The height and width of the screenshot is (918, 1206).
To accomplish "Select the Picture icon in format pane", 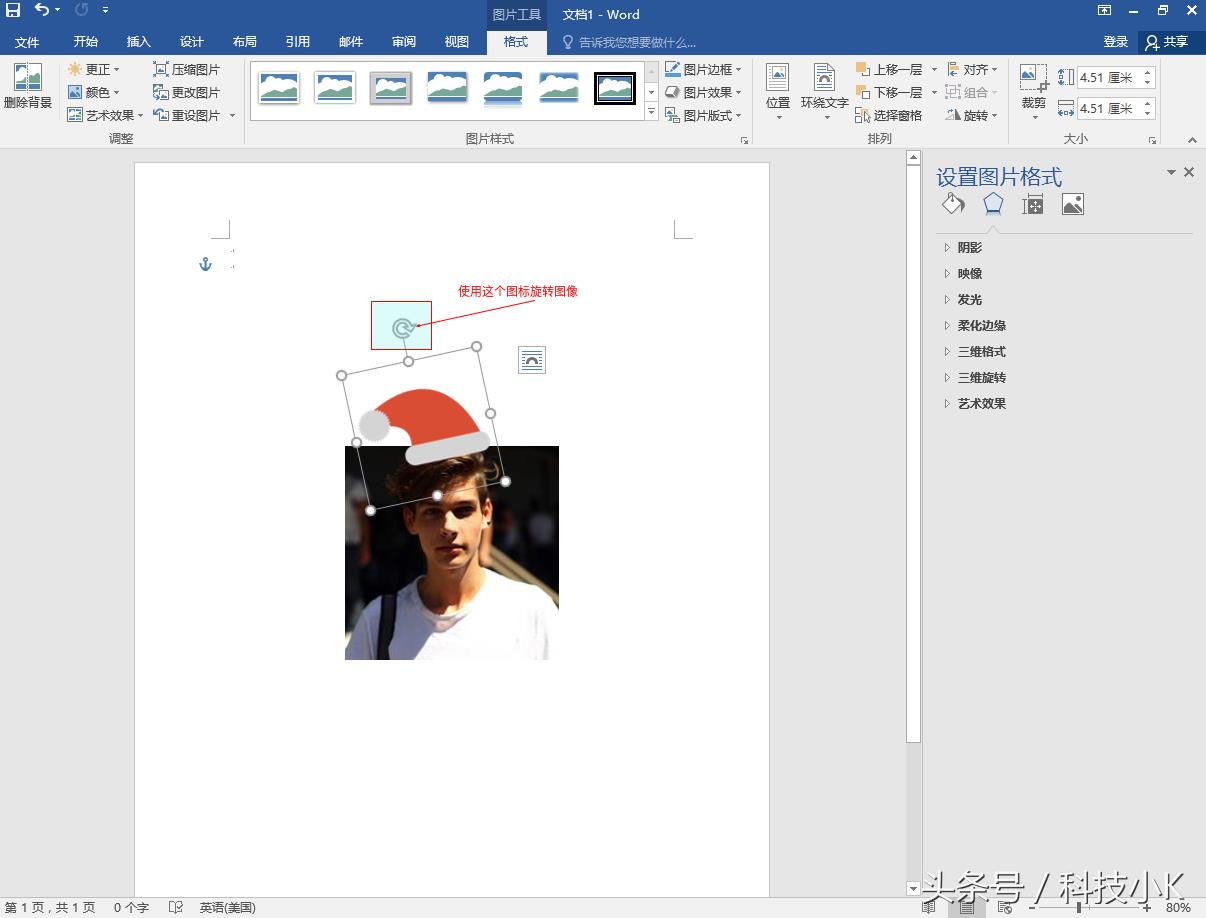I will (x=1072, y=204).
